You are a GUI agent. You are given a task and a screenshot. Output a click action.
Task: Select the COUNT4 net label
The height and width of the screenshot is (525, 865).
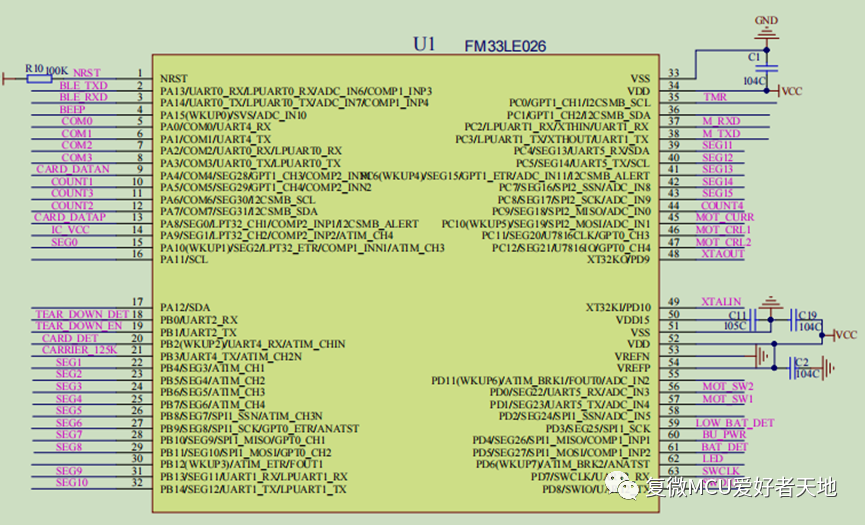click(x=722, y=205)
